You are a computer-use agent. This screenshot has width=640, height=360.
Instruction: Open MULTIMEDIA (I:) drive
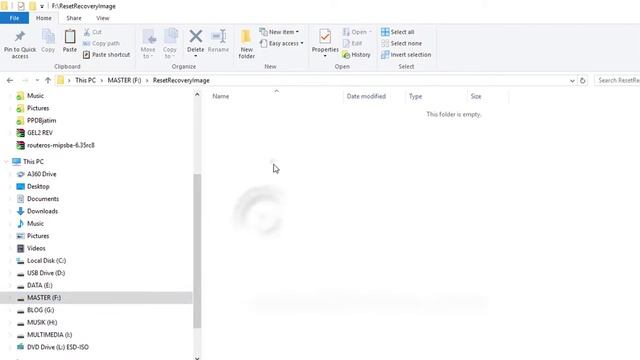(49, 335)
